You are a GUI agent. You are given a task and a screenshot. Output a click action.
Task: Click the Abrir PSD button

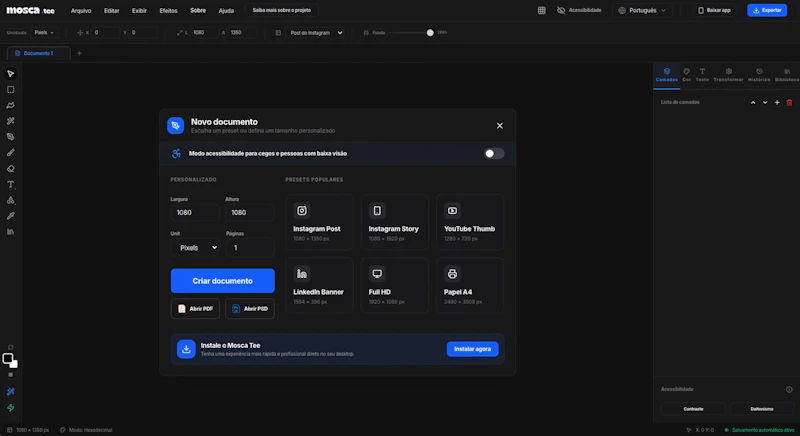250,309
